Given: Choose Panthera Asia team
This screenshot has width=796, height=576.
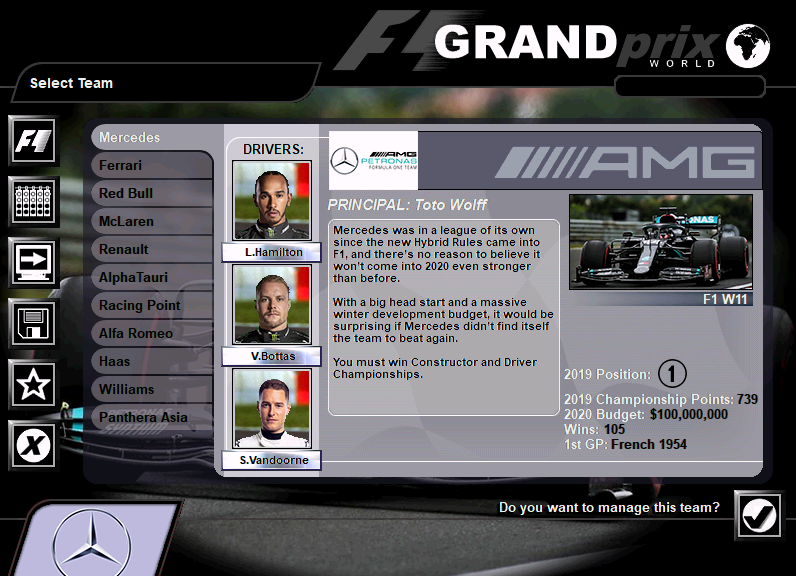Looking at the screenshot, I should pyautogui.click(x=152, y=417).
